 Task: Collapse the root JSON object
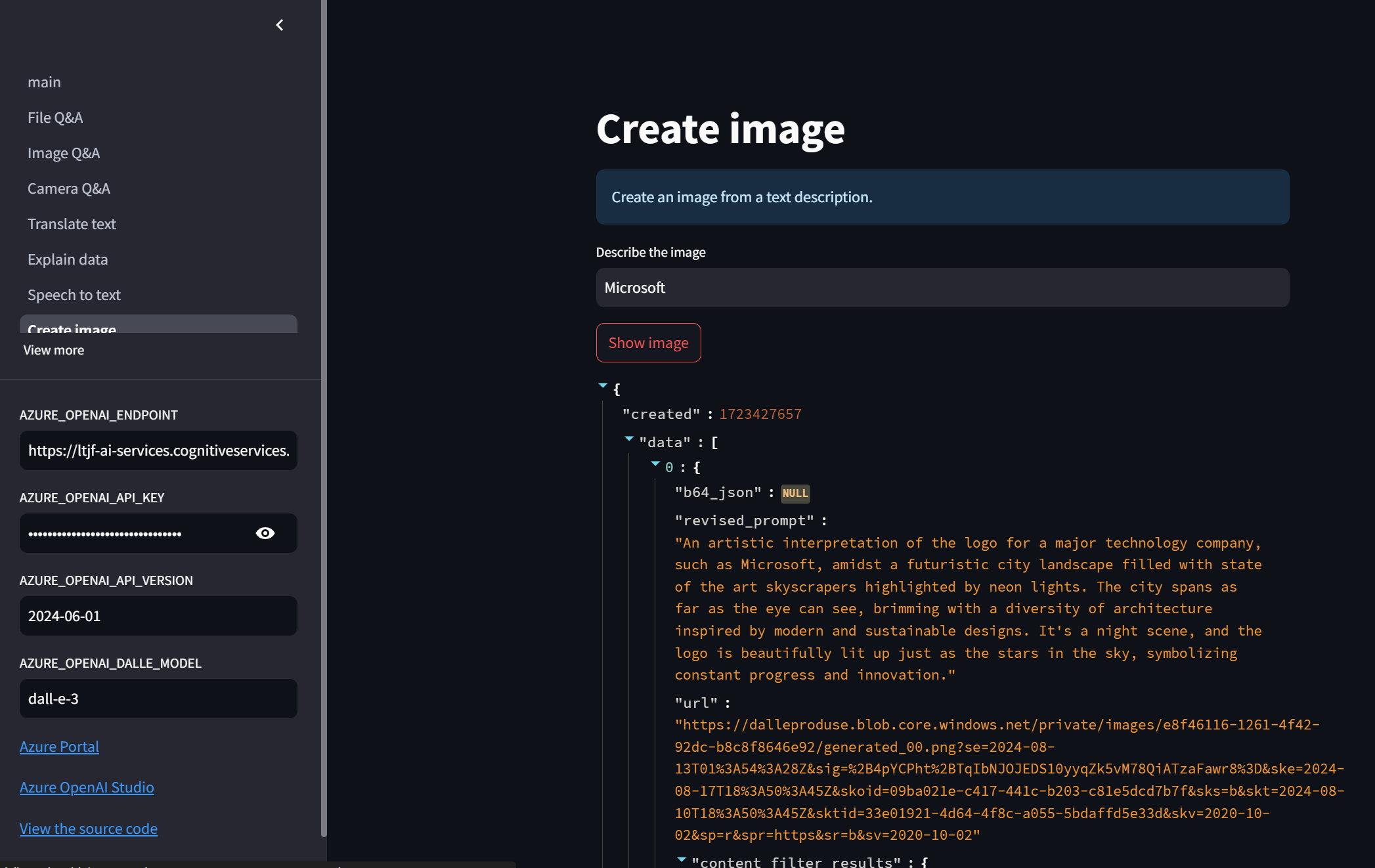click(603, 385)
